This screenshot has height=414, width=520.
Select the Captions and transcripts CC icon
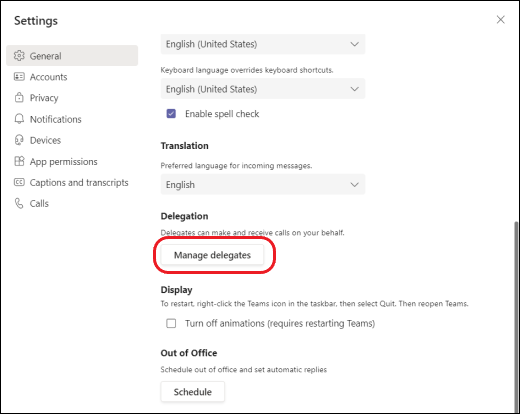click(19, 182)
